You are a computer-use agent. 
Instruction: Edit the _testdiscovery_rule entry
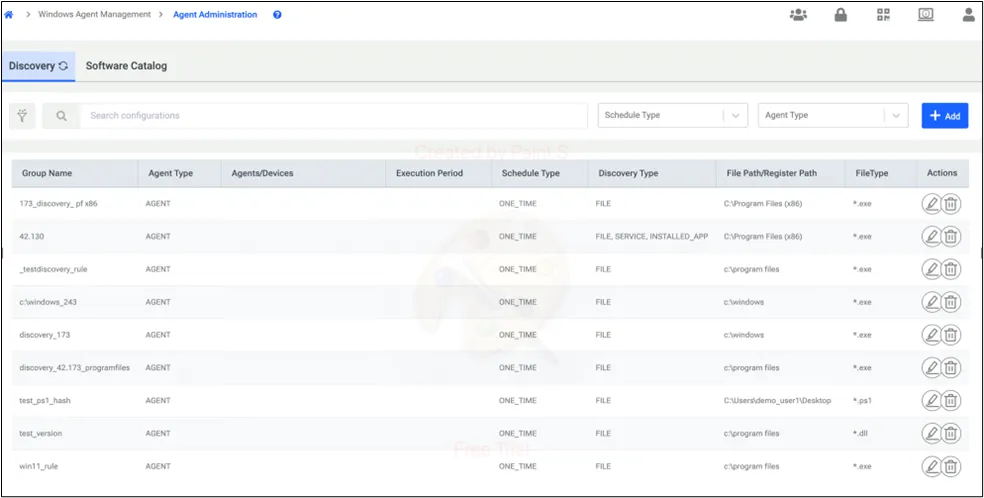coord(932,269)
